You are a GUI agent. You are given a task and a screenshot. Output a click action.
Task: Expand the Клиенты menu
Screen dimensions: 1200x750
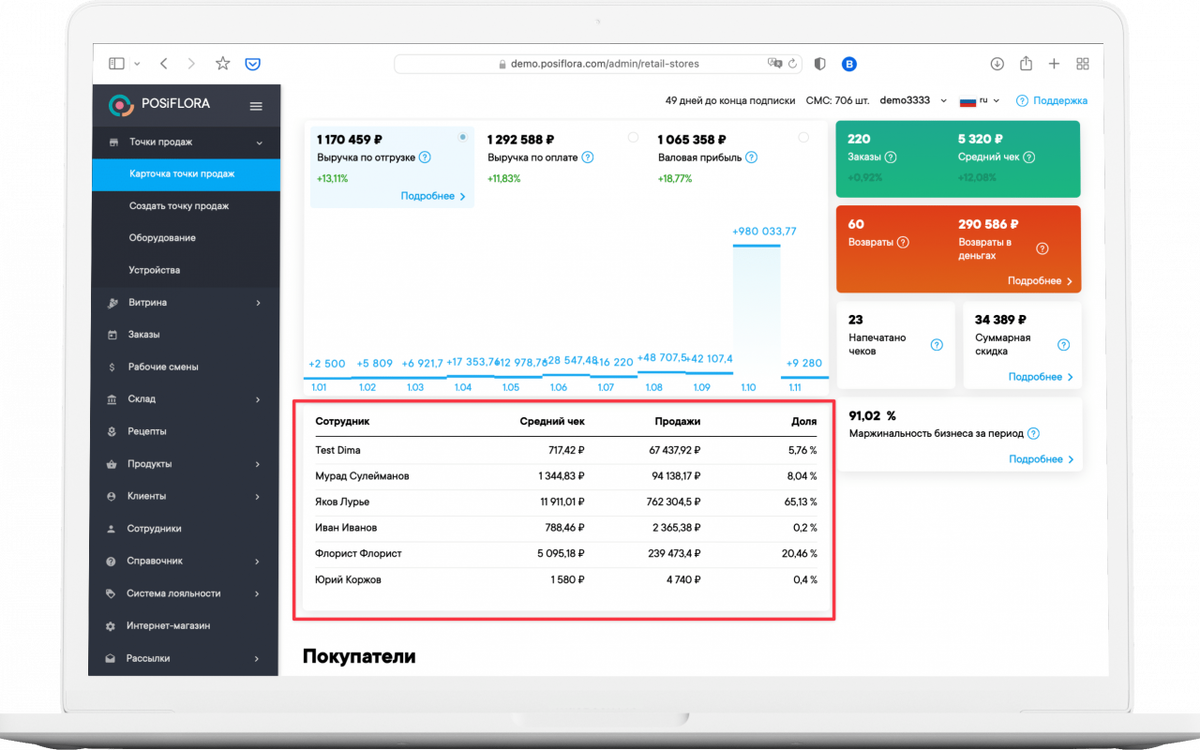258,496
